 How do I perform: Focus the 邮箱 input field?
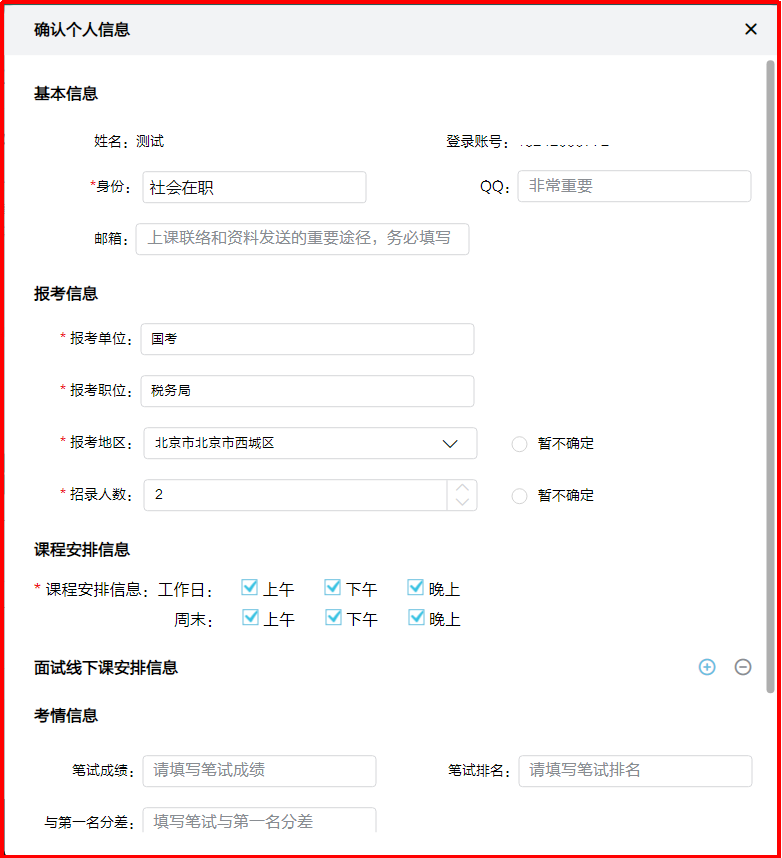302,239
